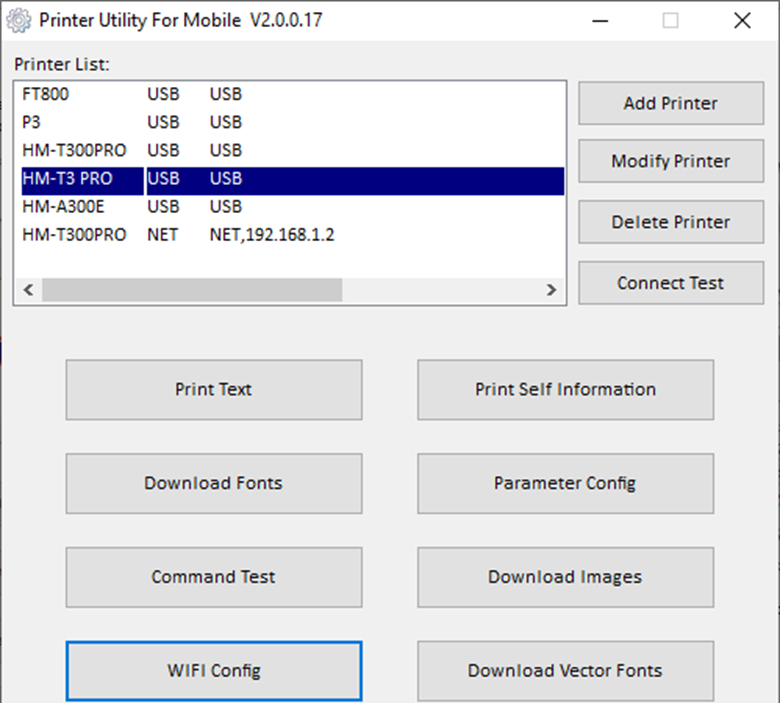Launch Command Test
Screen dimensions: 780x703
214,577
